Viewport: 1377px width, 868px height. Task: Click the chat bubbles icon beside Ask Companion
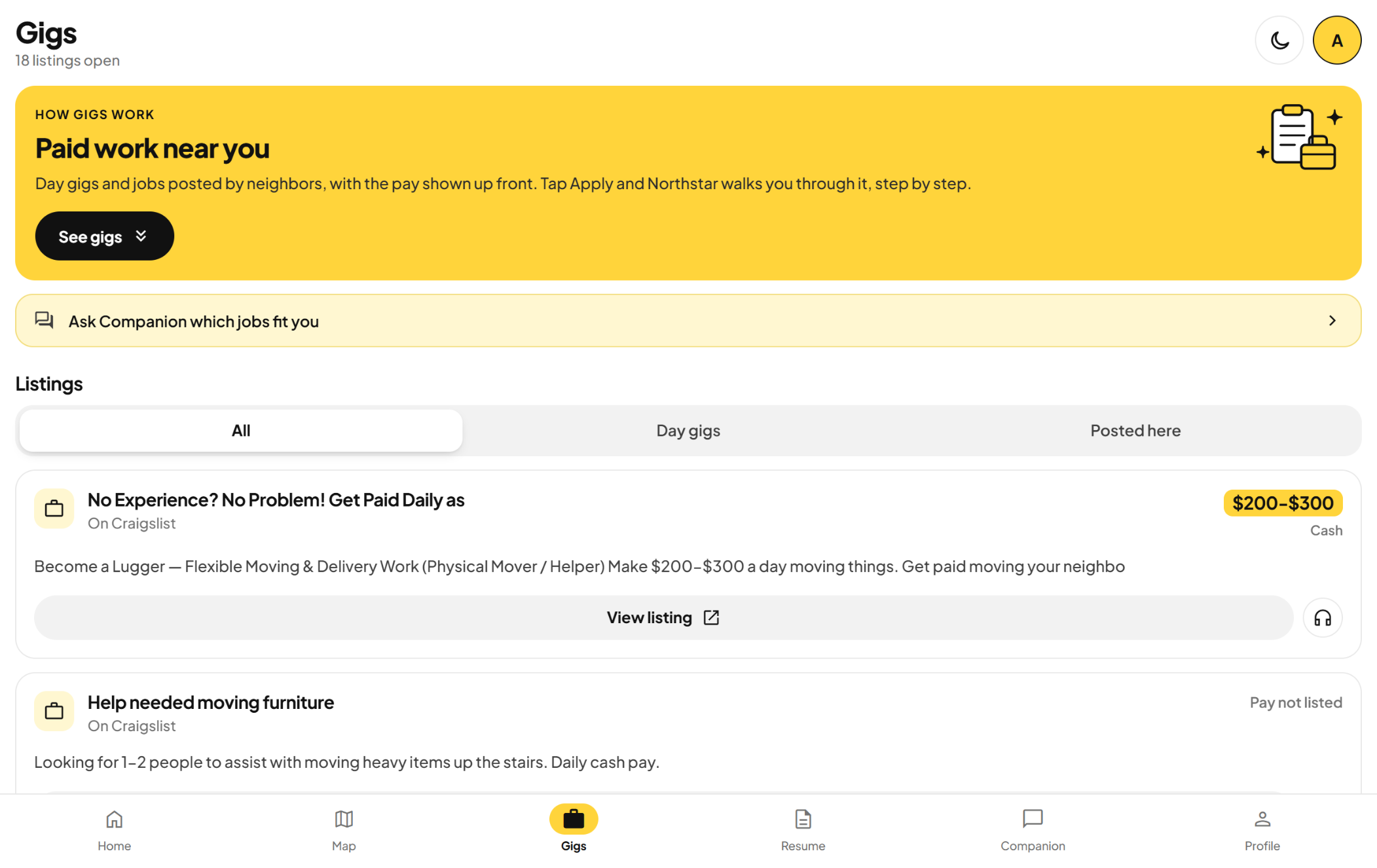tap(45, 320)
